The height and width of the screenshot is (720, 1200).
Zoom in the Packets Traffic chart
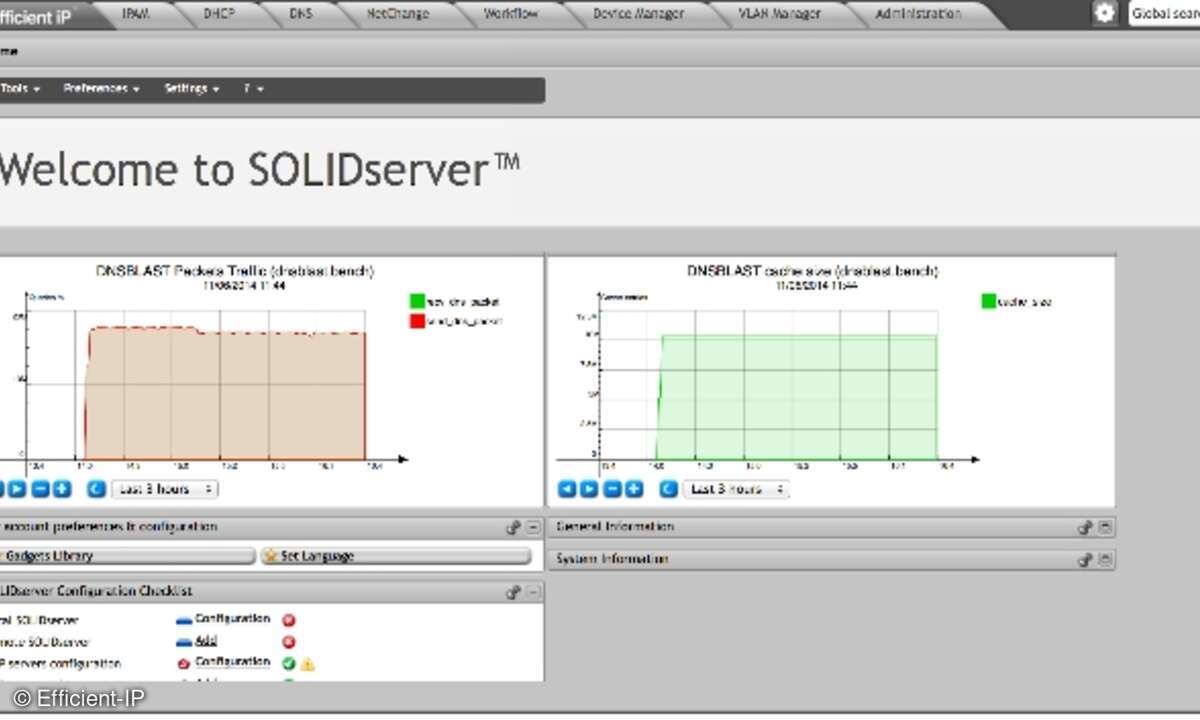click(62, 489)
